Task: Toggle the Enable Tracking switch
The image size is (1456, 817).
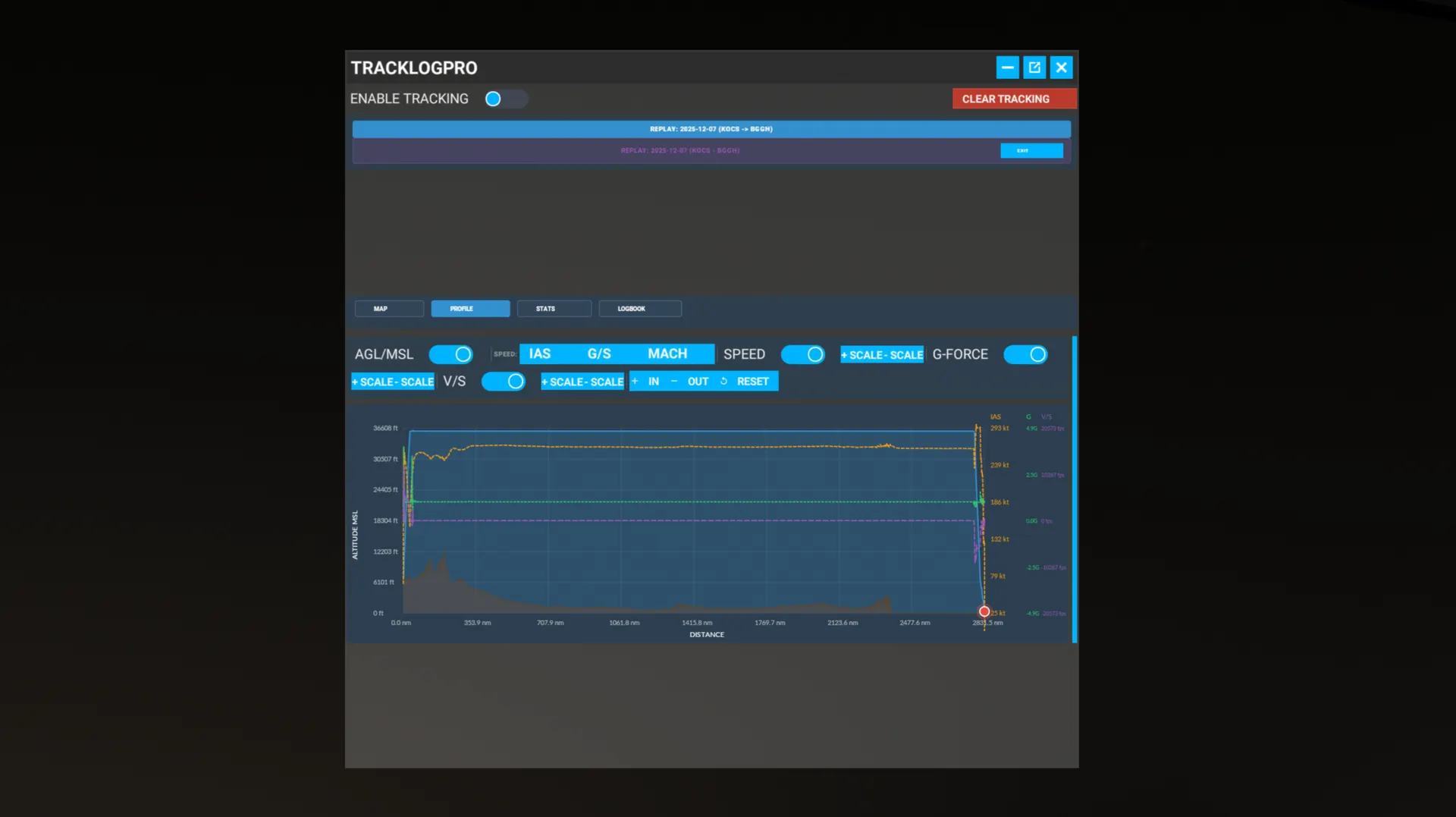Action: (x=505, y=99)
